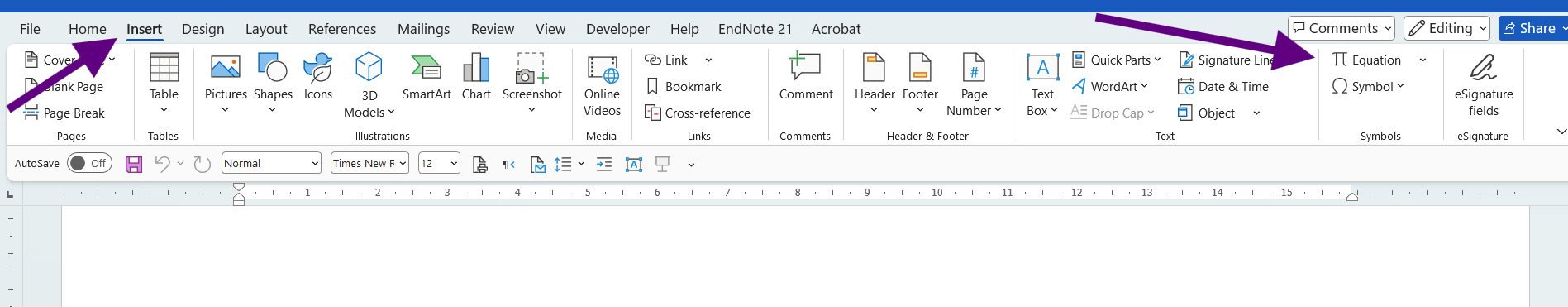Open the Help tab

684,29
